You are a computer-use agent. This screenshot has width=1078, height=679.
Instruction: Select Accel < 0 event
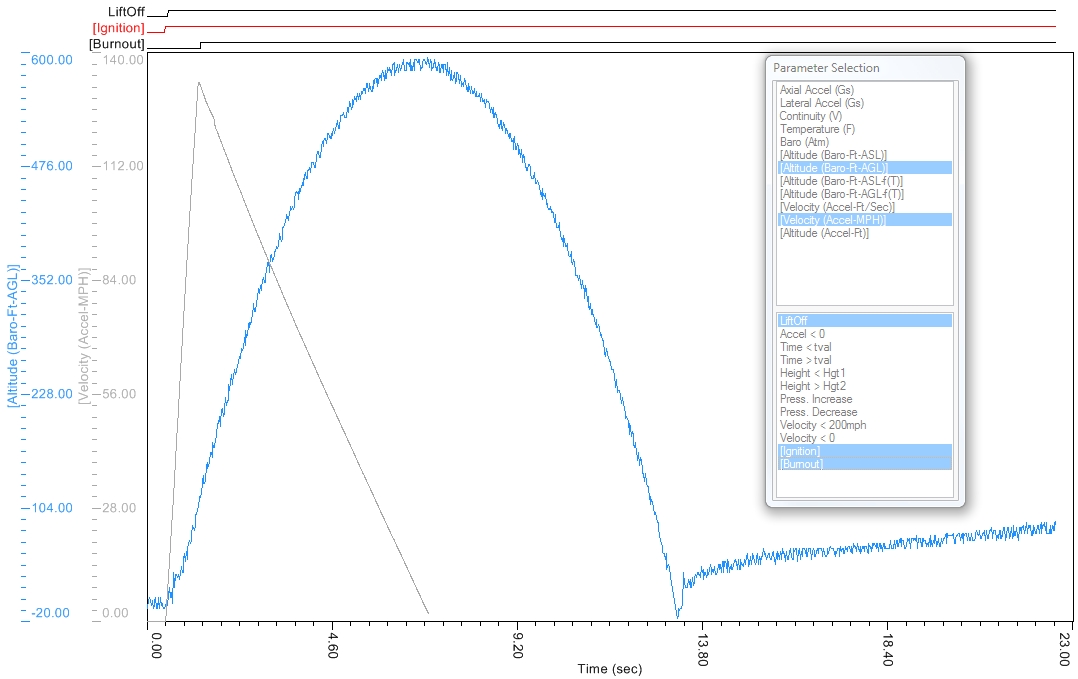click(802, 334)
